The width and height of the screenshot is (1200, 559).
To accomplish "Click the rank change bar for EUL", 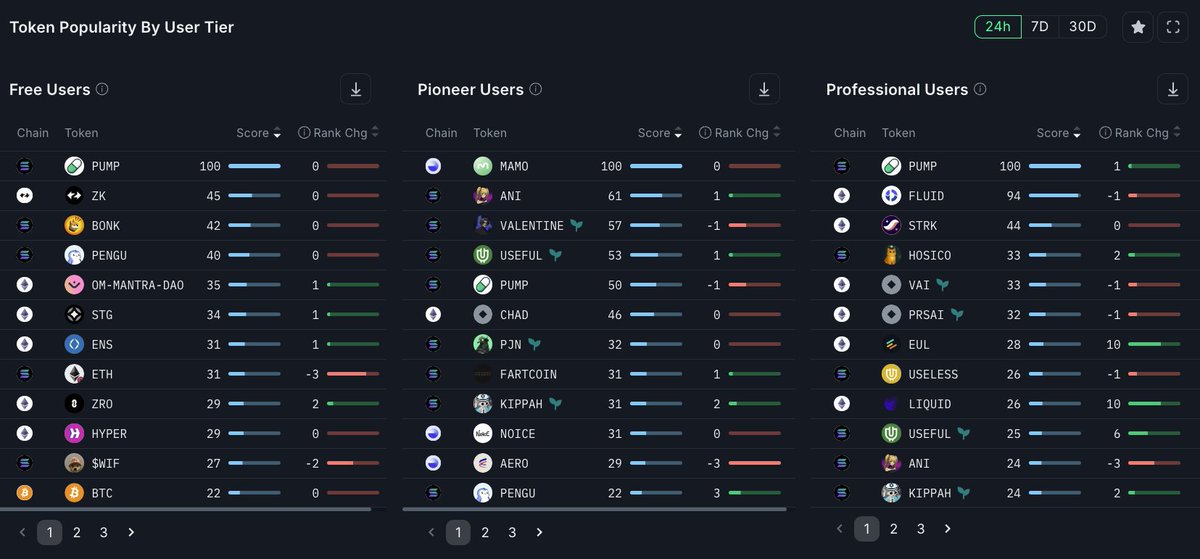I will click(x=1154, y=344).
